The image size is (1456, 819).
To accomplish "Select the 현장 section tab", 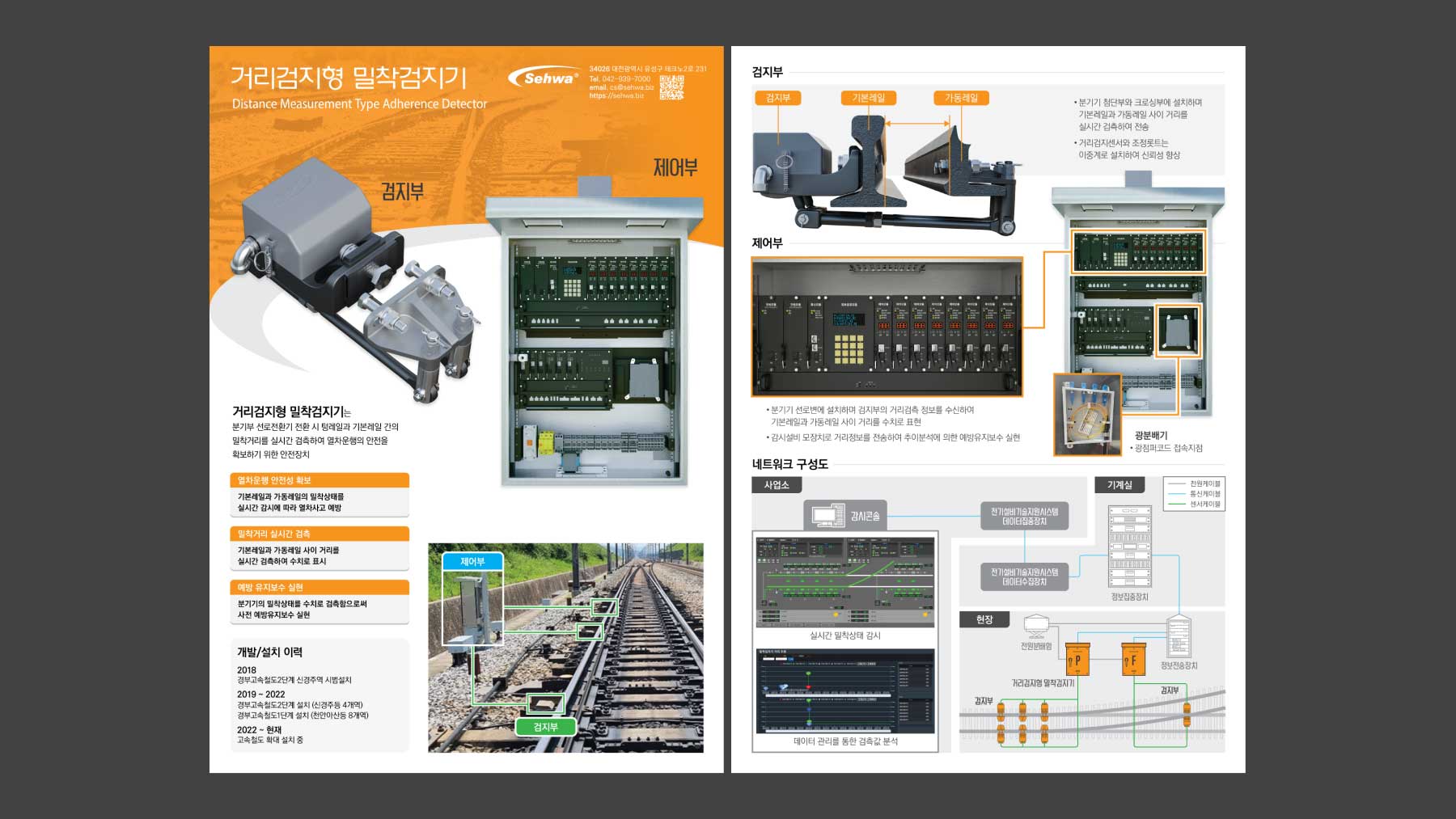I will tap(984, 619).
